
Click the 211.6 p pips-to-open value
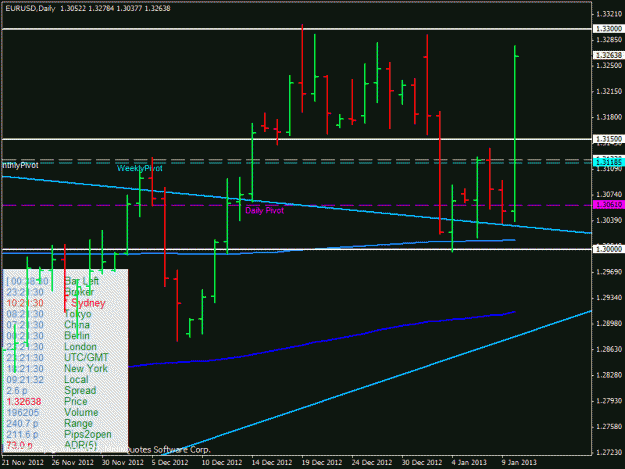coord(22,434)
